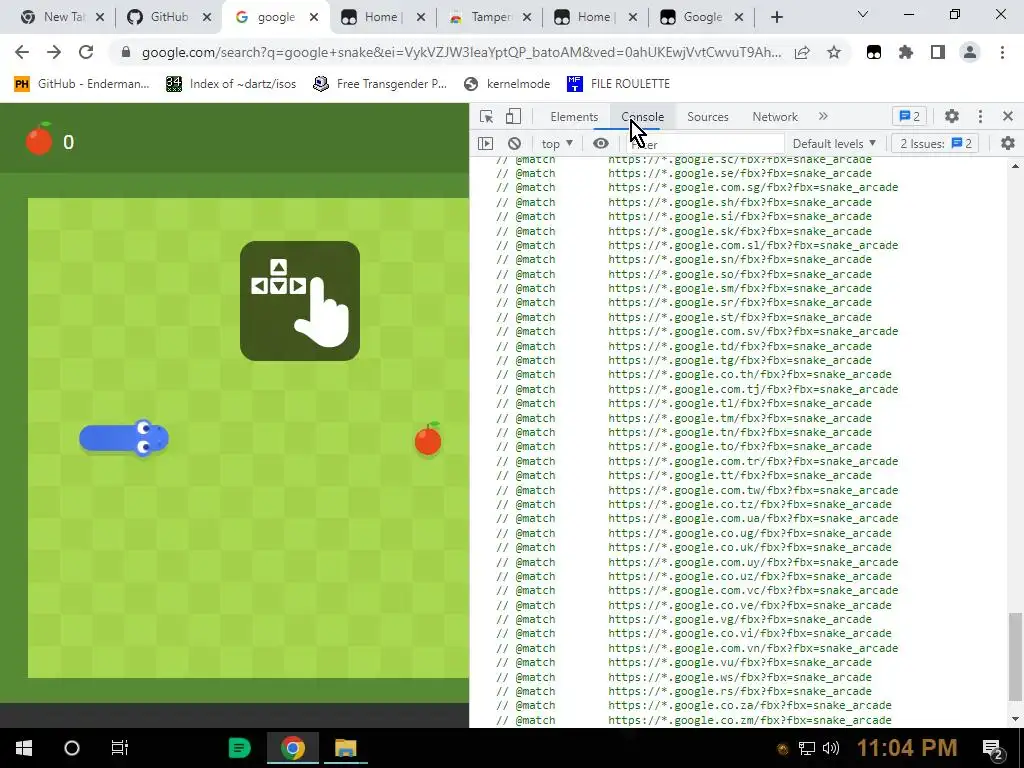Expand more DevTools tabs chevron
Image resolution: width=1024 pixels, height=768 pixels.
click(x=823, y=116)
